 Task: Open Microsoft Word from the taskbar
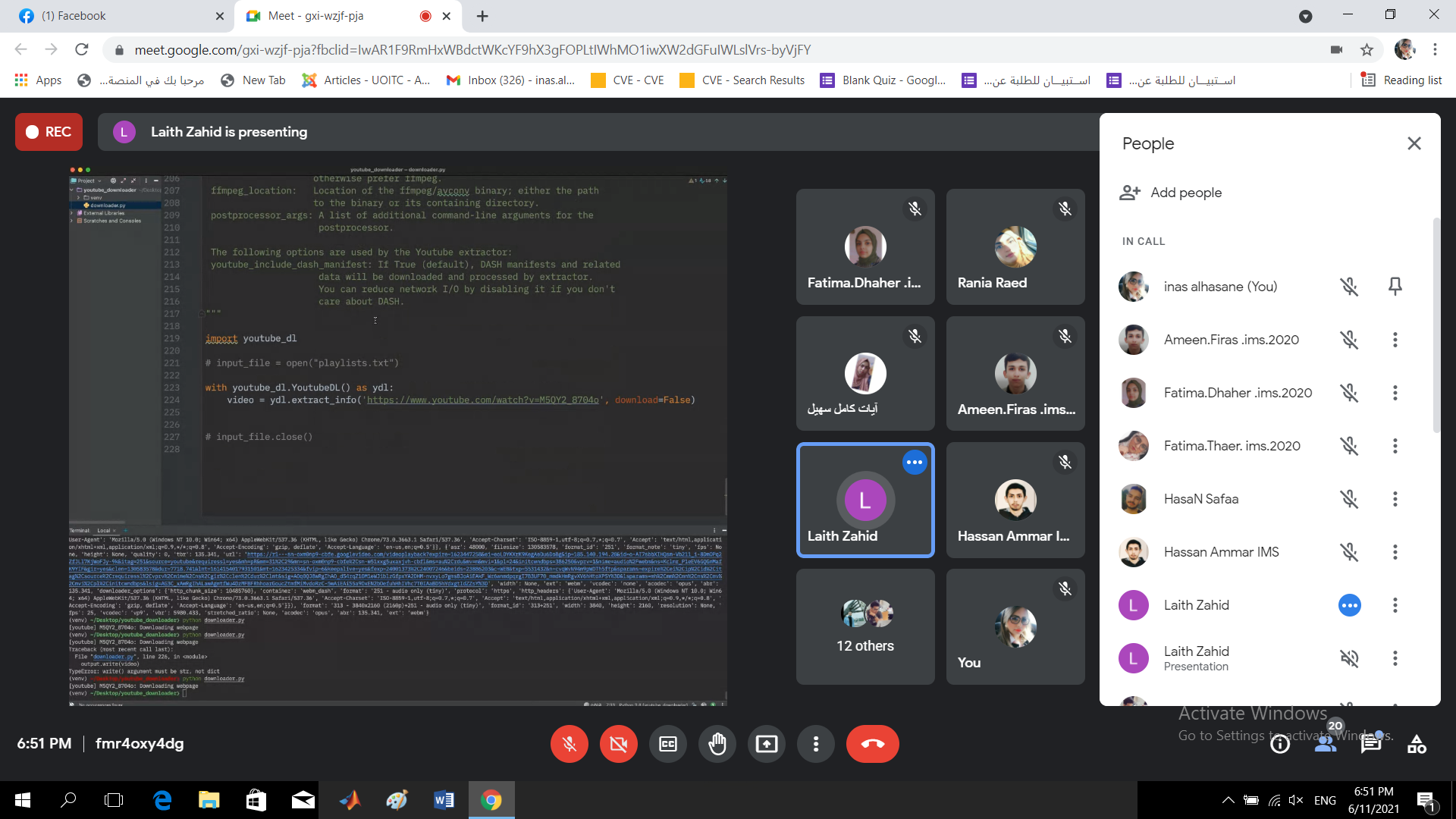(444, 800)
